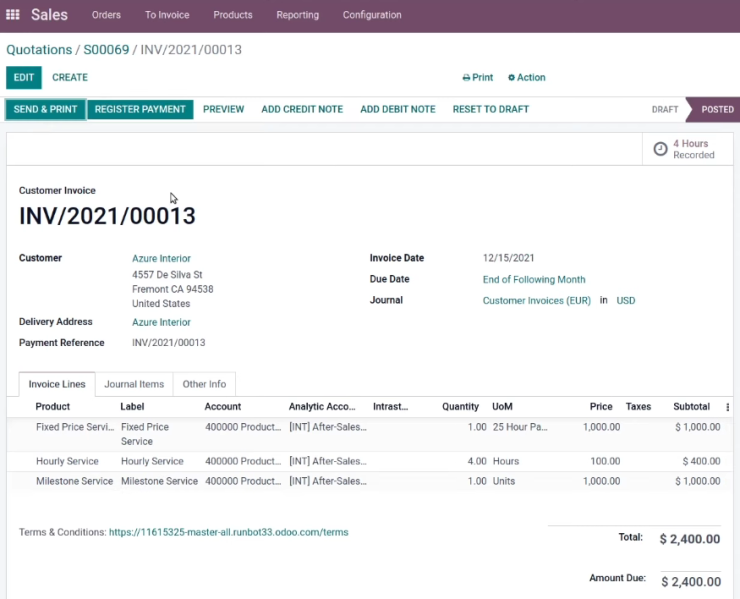The image size is (740, 599).
Task: Click the 25 Hour Pa... UoM cell
Action: point(520,427)
